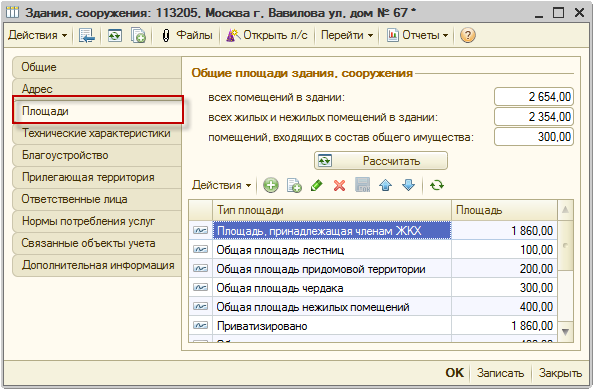593x389 pixels.
Task: Select row Общая площадь нежилых помещений
Action: click(373, 307)
